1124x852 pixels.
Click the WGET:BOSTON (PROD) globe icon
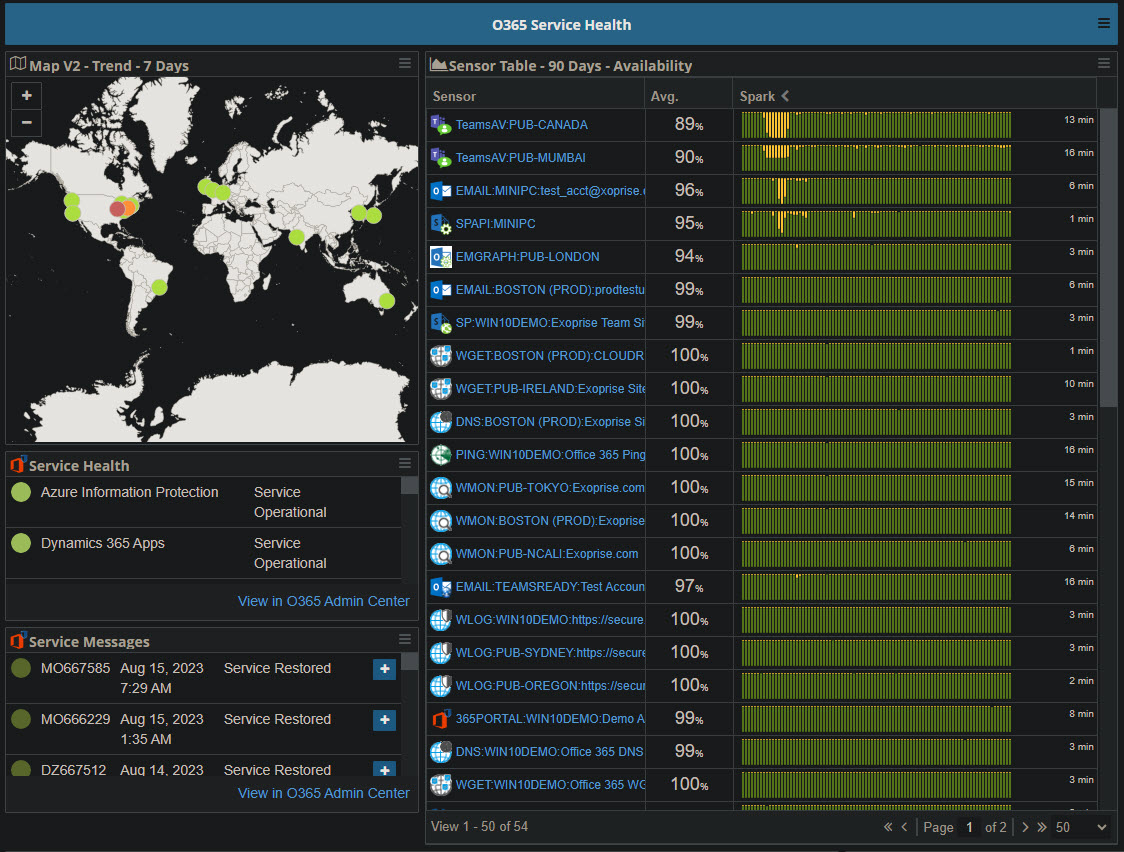tap(440, 355)
